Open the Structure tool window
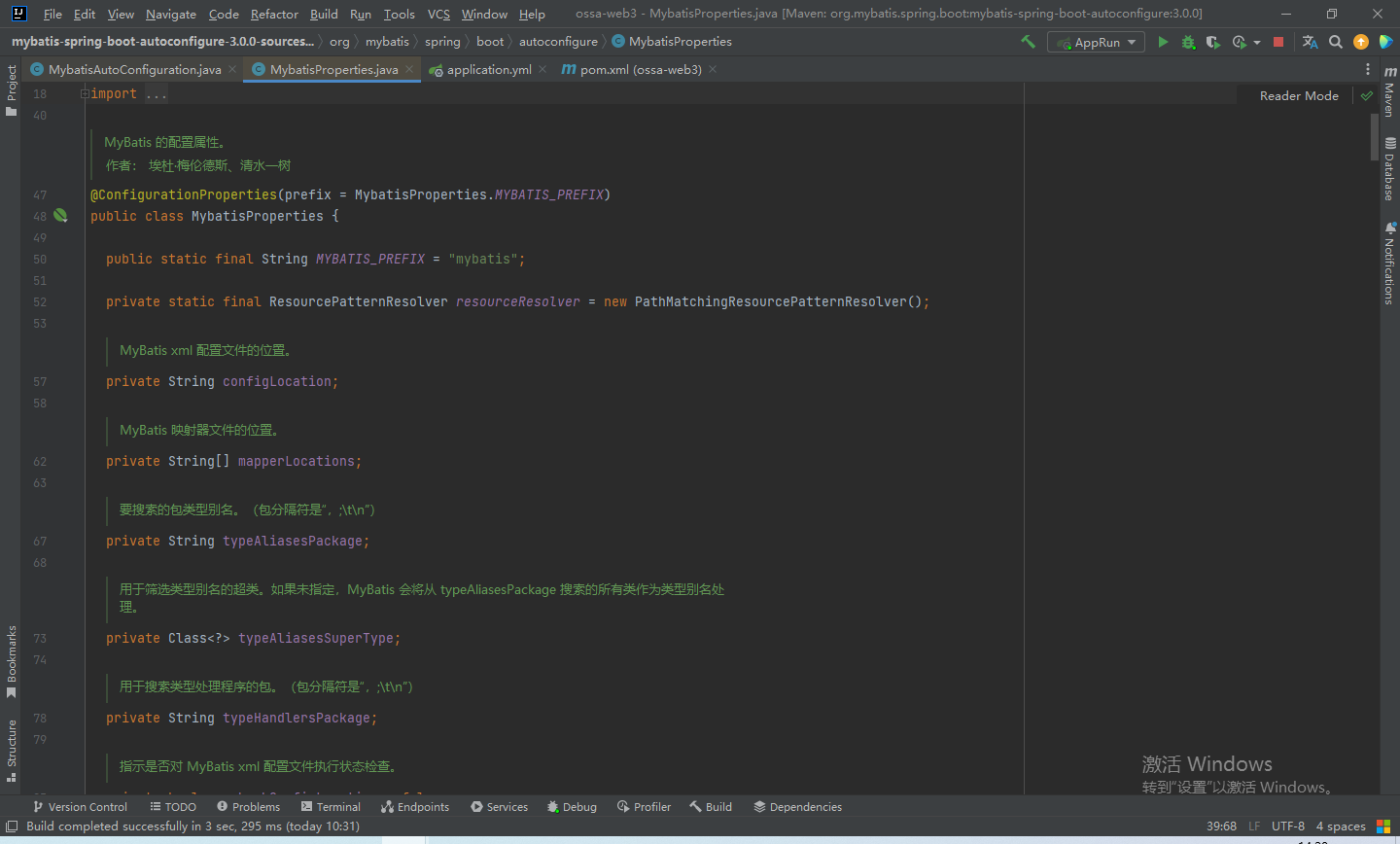The height and width of the screenshot is (844, 1400). click(x=12, y=751)
